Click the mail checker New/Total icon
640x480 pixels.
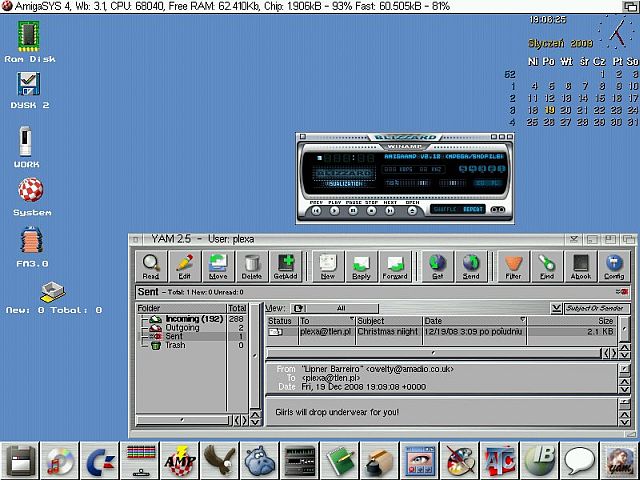[x=53, y=292]
